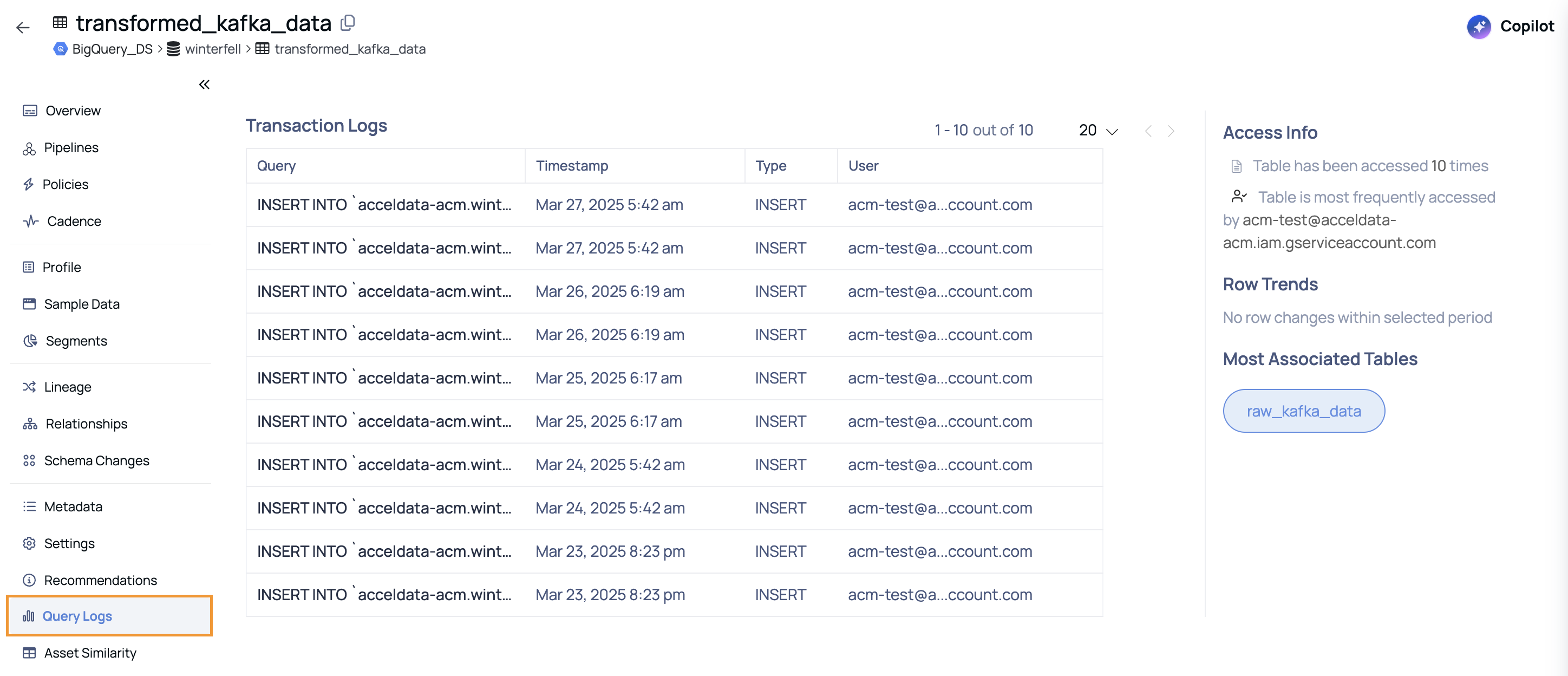Image resolution: width=1568 pixels, height=676 pixels.
Task: Click the winterfell database stack icon
Action: pyautogui.click(x=173, y=49)
